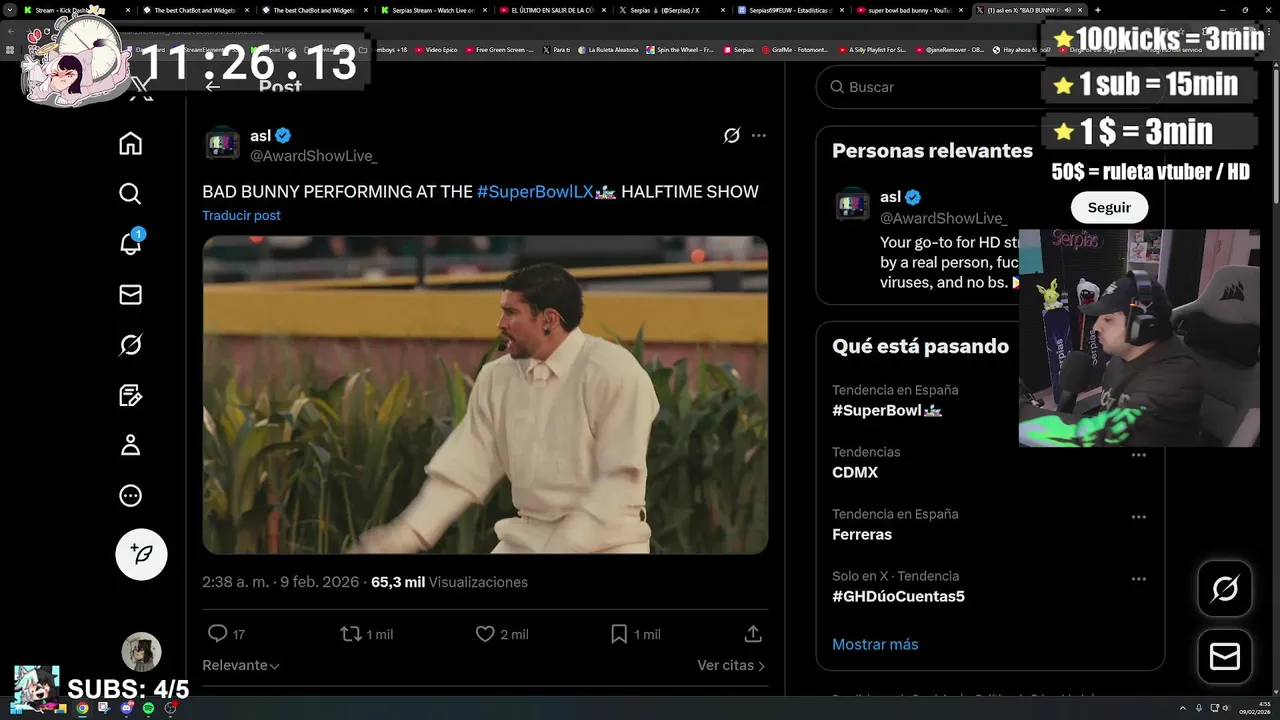This screenshot has height=720, width=1280.
Task: Click asl's profile avatar on the post
Action: [x=222, y=145]
